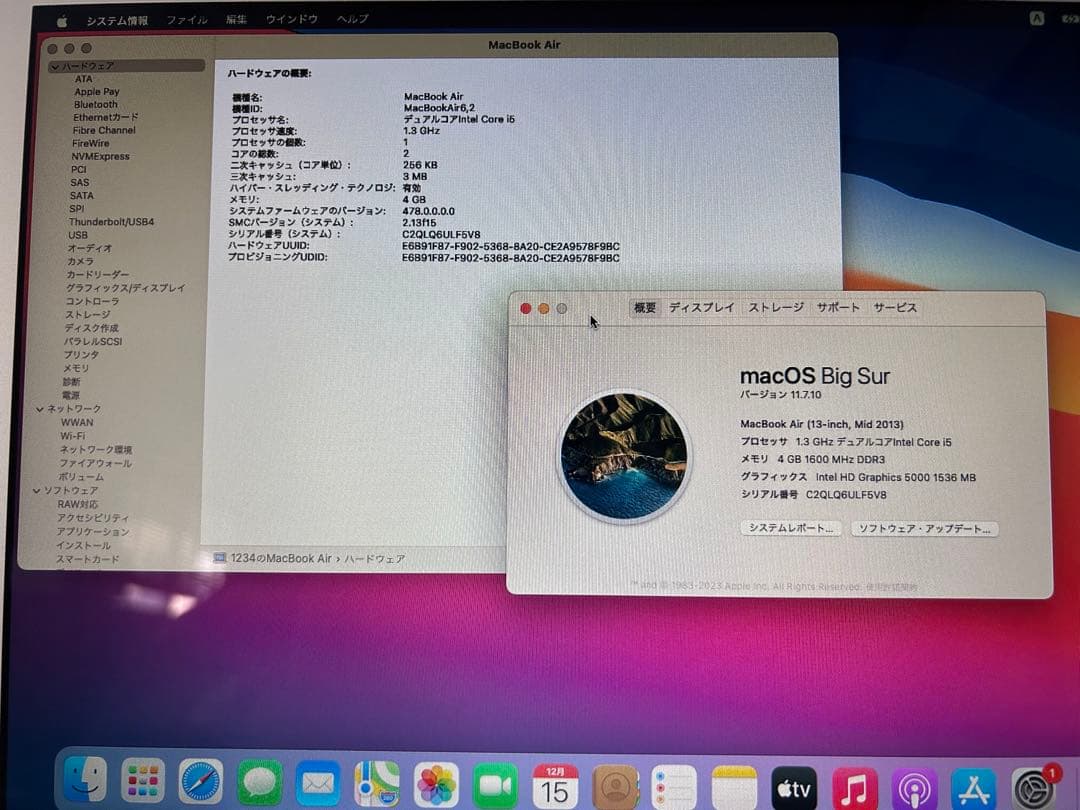Expand the ネットワーク section
The image size is (1080, 810).
42,409
